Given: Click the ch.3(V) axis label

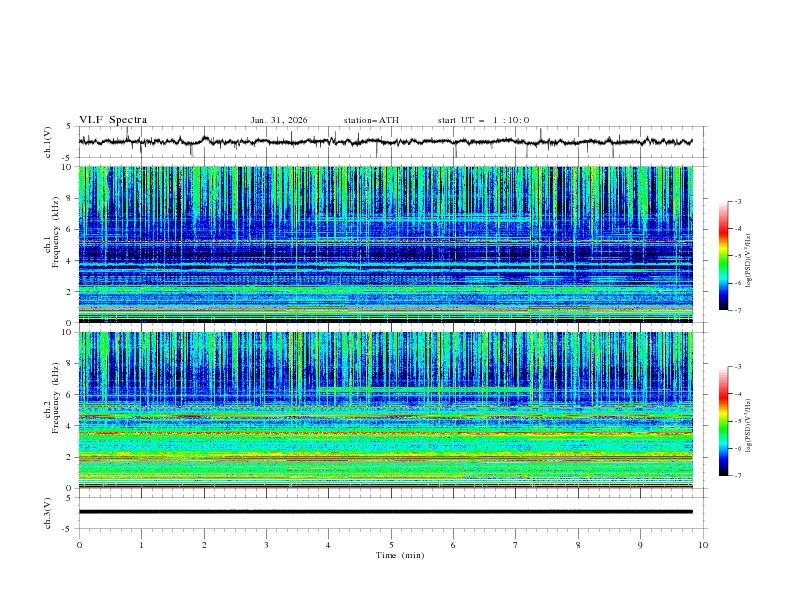Looking at the screenshot, I should [48, 513].
